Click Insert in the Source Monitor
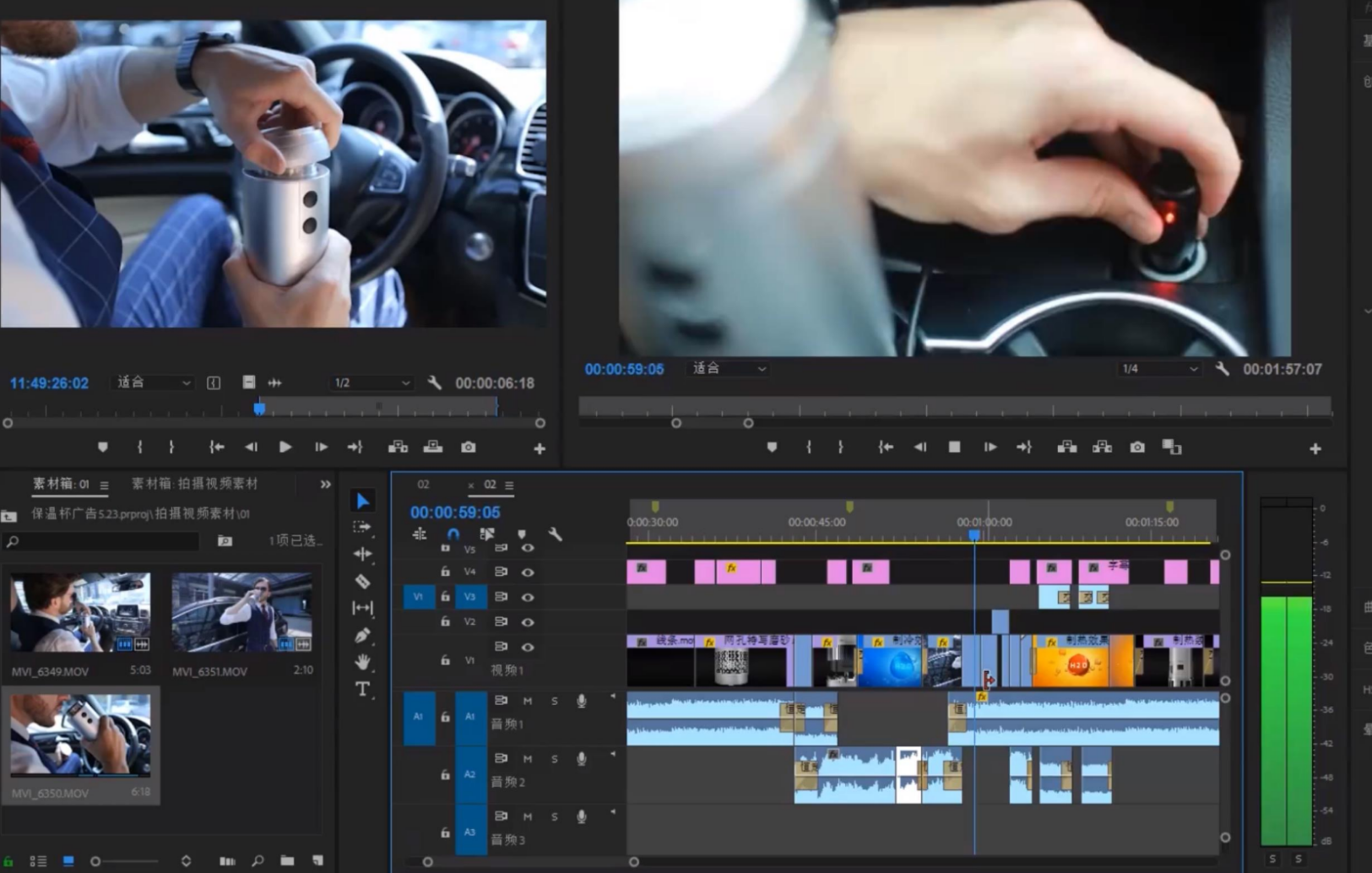Image resolution: width=1372 pixels, height=873 pixels. [x=398, y=447]
